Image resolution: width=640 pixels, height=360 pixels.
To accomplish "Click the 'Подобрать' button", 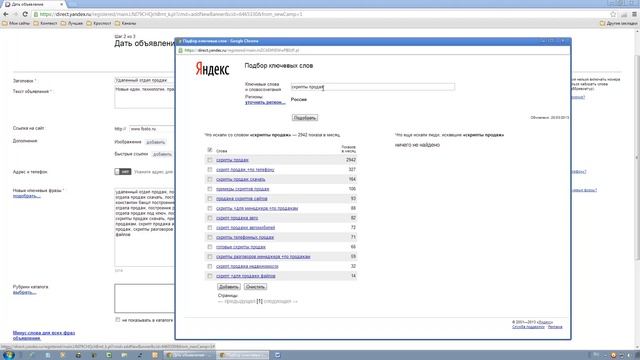I will click(305, 118).
